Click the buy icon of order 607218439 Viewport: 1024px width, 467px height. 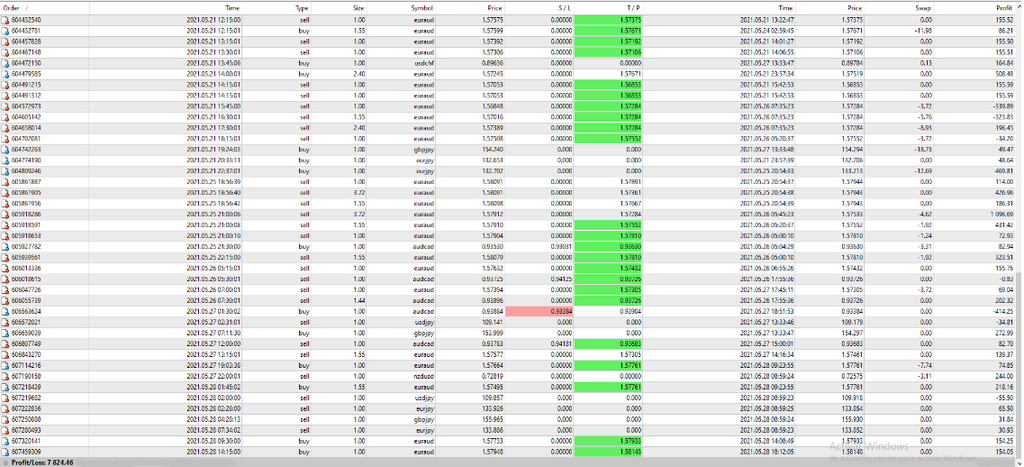pos(5,387)
